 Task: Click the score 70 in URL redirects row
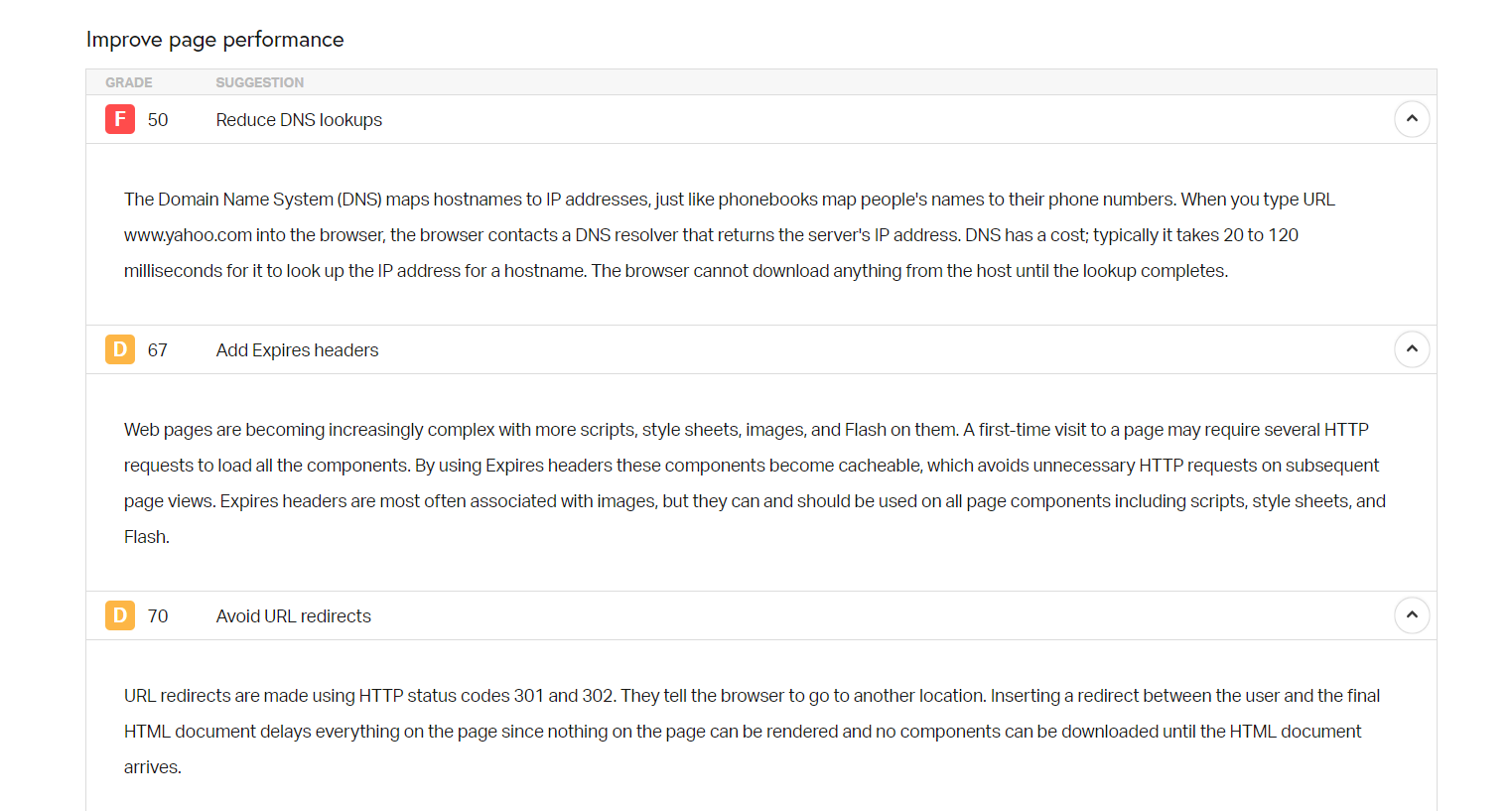(x=158, y=616)
